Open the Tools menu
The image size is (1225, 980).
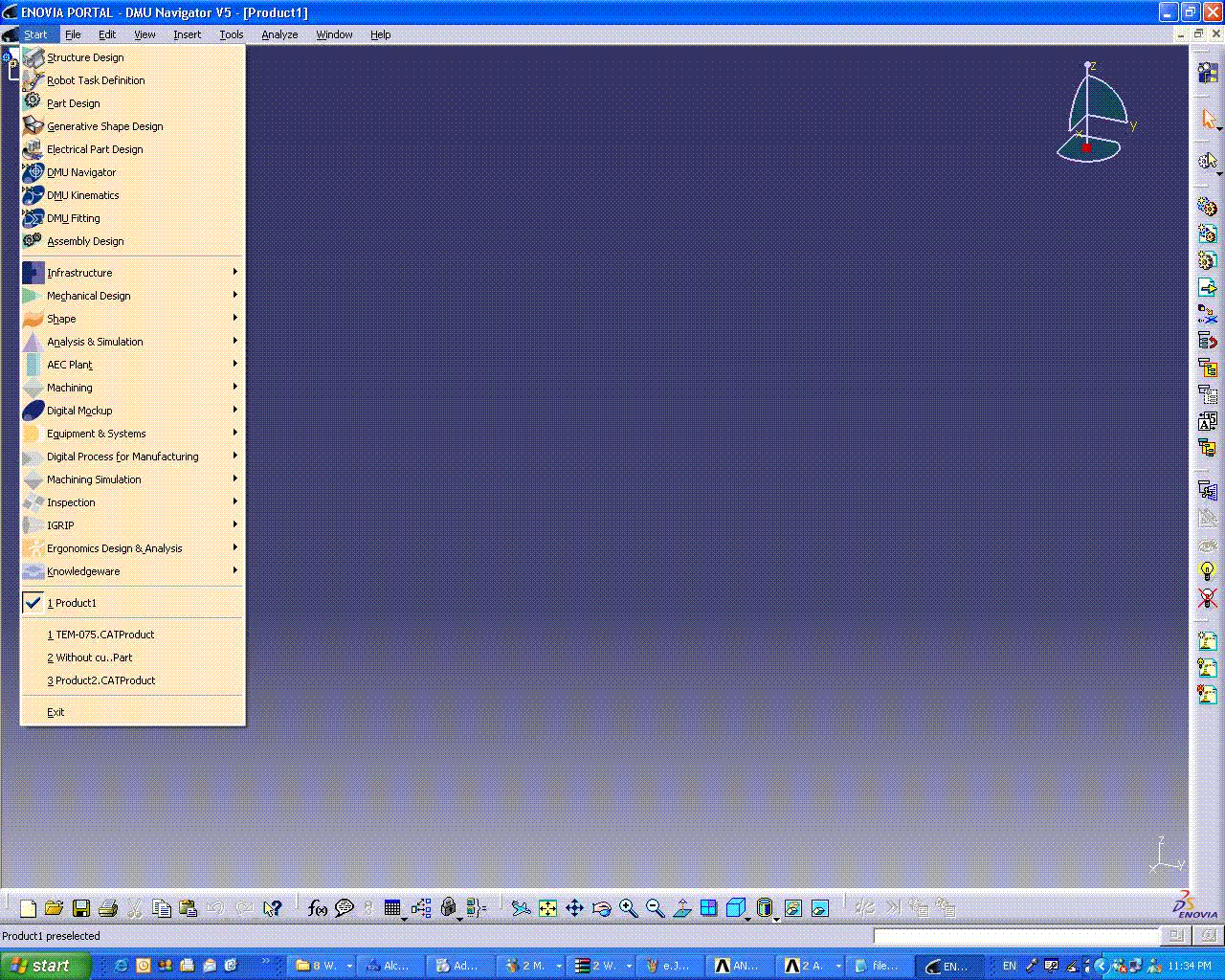pyautogui.click(x=232, y=34)
